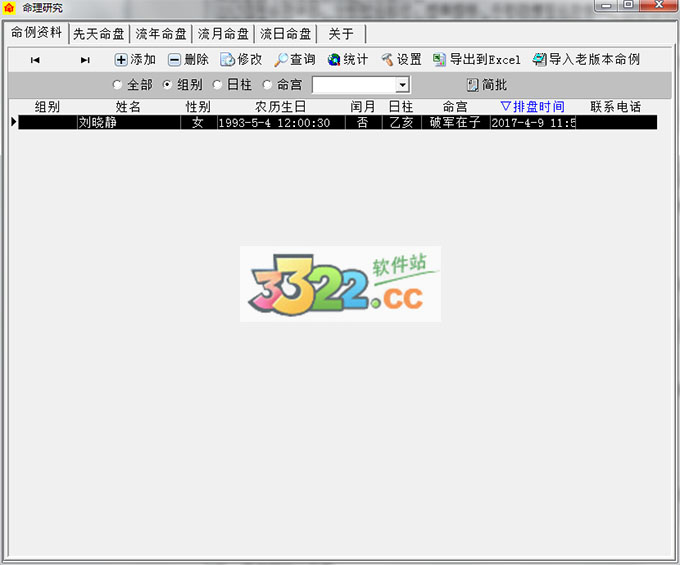The height and width of the screenshot is (565, 680).
Task: Switch to the 流日命盘 tab
Action: 285,34
